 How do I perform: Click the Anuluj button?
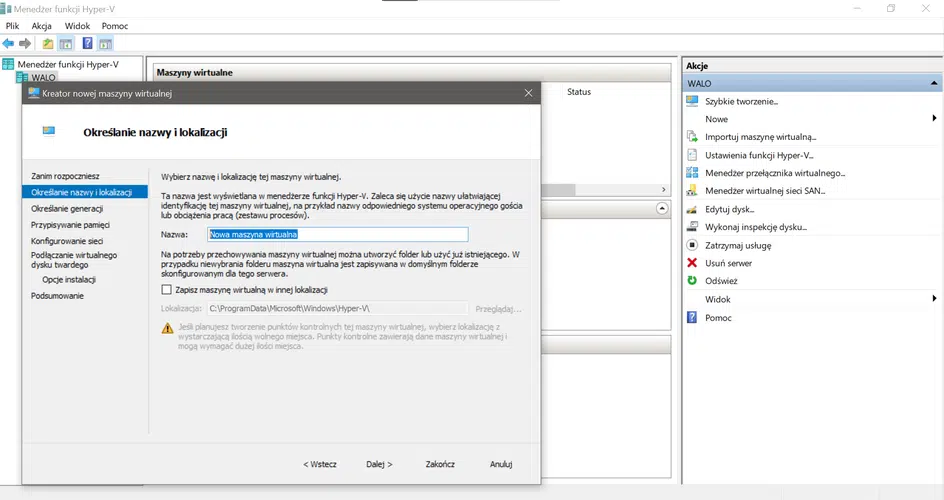pos(501,464)
